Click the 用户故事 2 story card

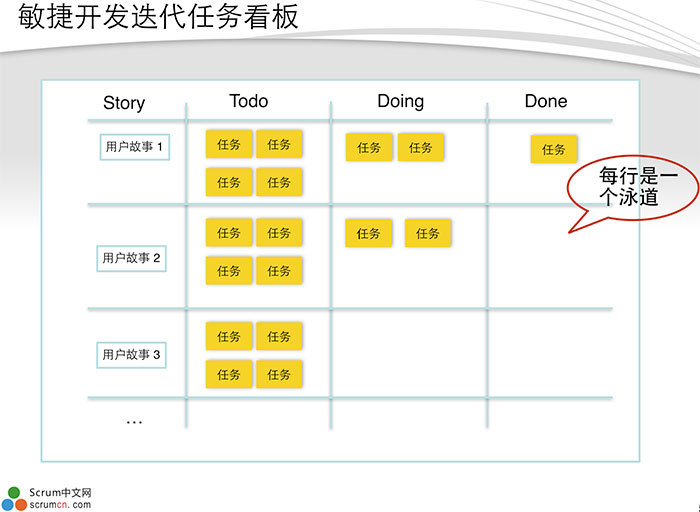(x=131, y=258)
